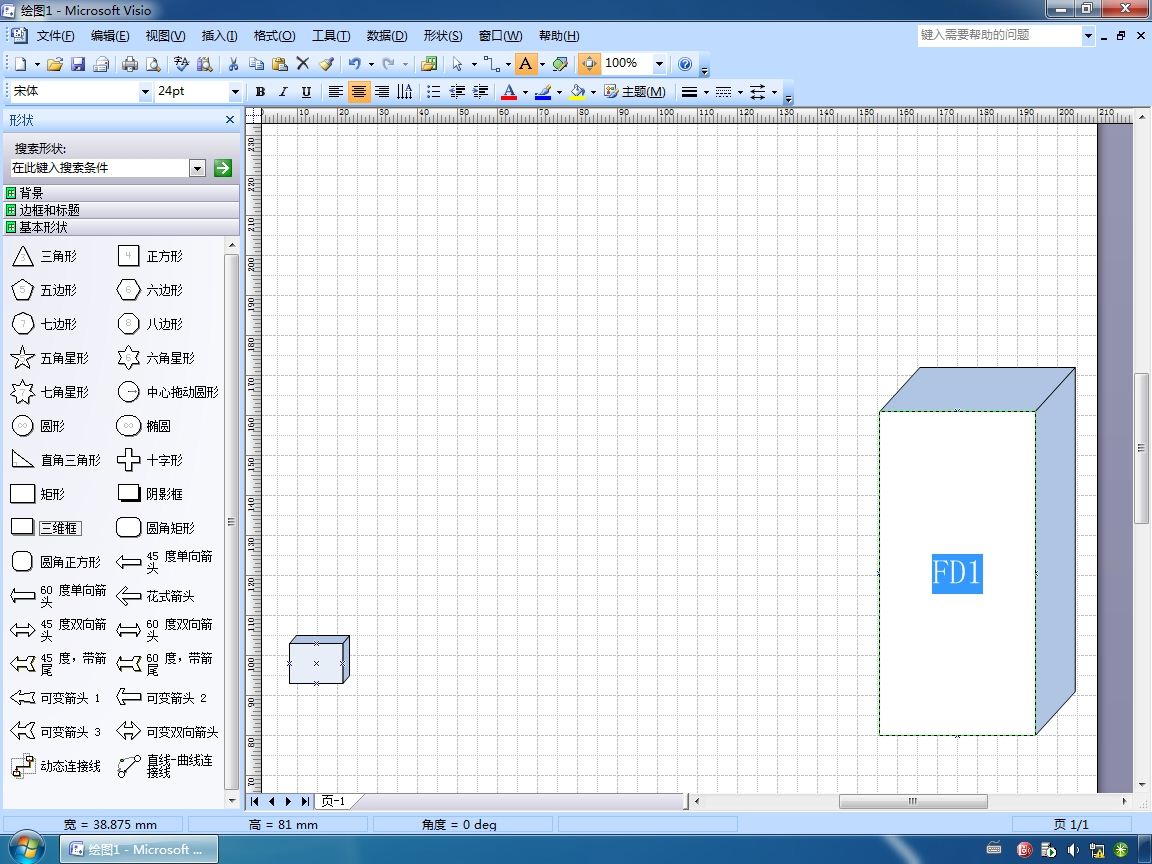Open a file using the folder icon

54,64
